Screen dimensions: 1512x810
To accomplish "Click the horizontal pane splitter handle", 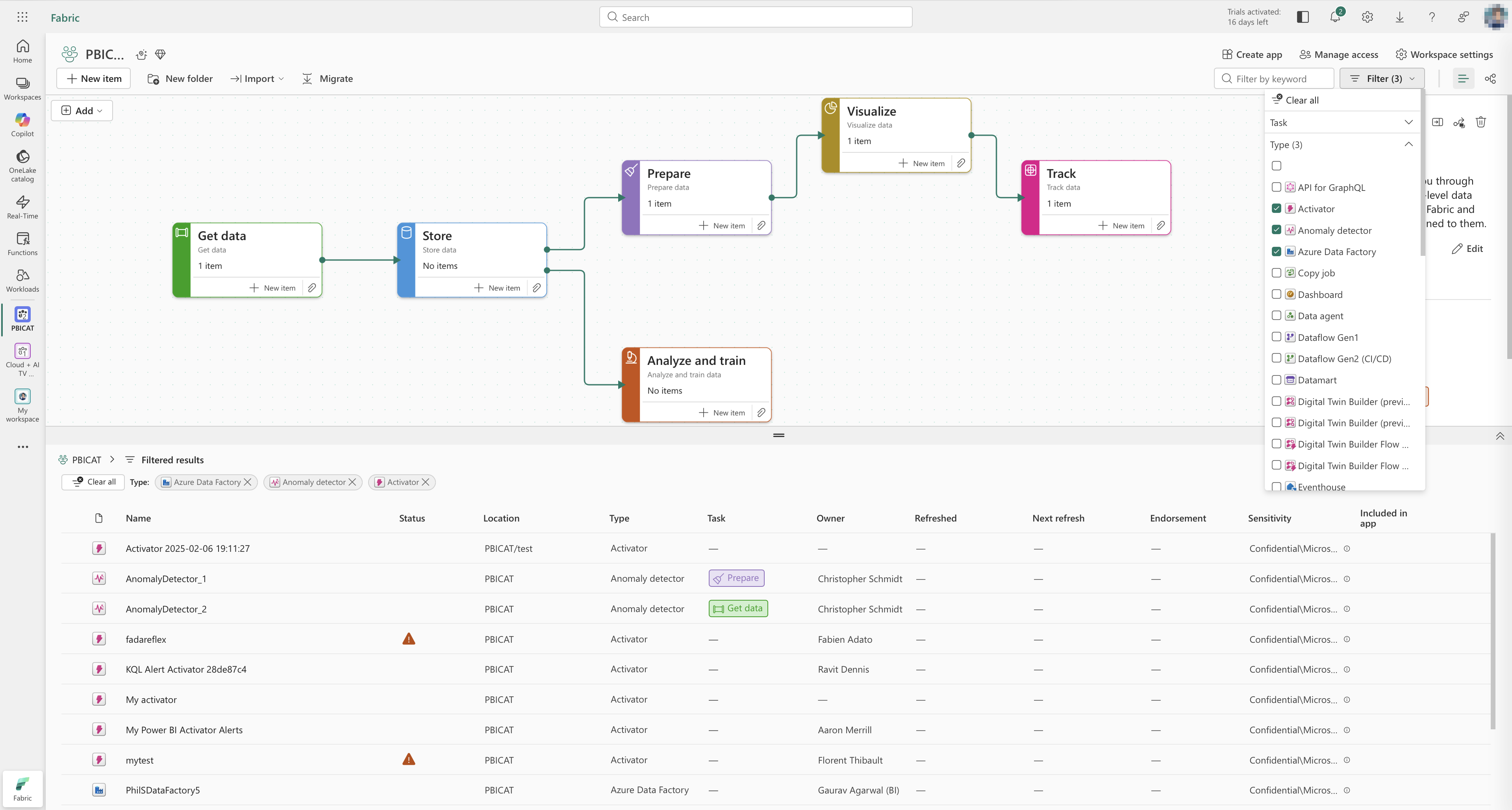I will click(x=778, y=435).
